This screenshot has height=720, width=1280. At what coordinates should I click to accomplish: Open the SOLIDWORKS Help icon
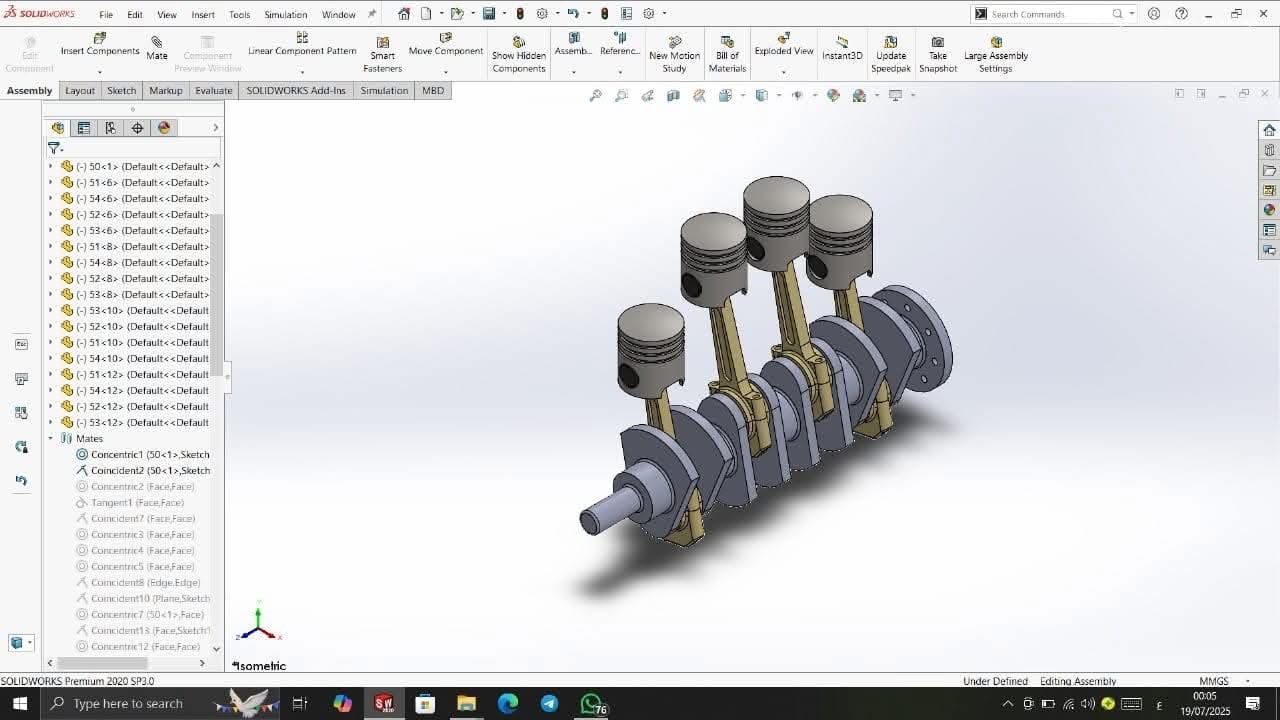tap(1182, 14)
